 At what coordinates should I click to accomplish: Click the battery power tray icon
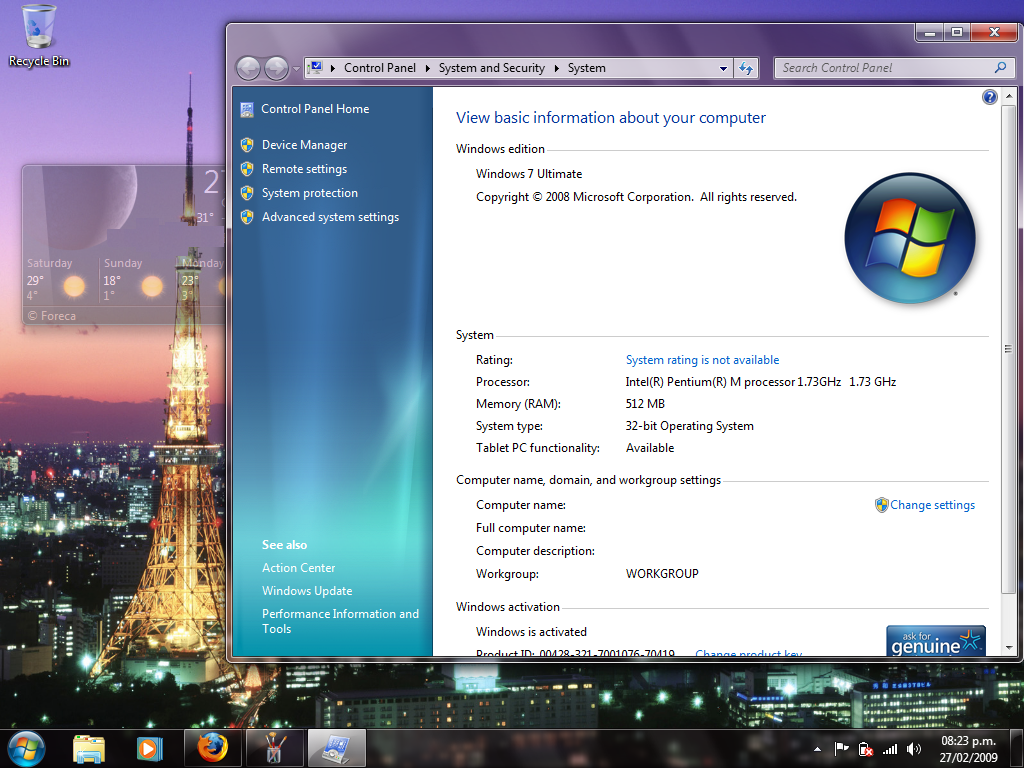(865, 749)
